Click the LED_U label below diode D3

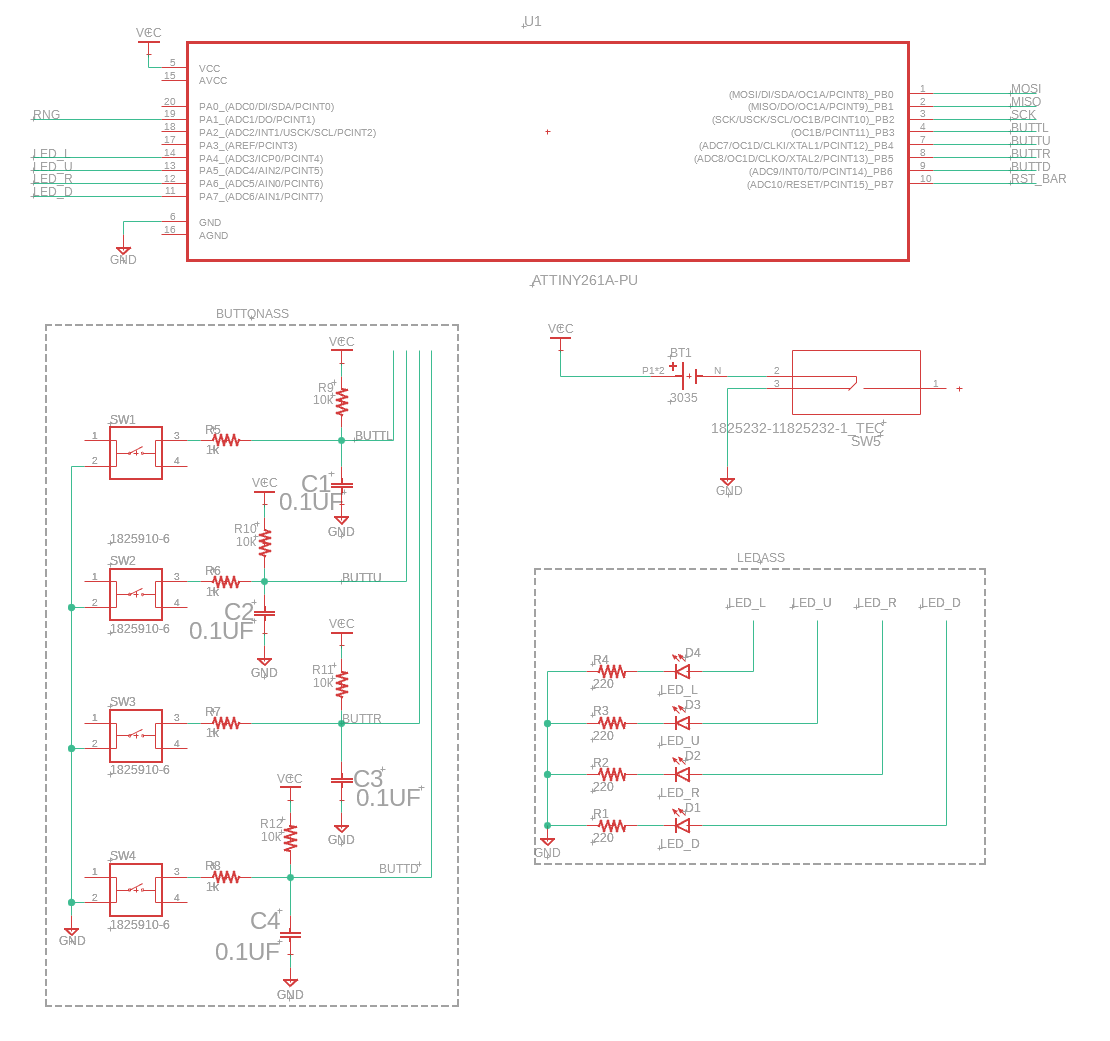tap(680, 741)
